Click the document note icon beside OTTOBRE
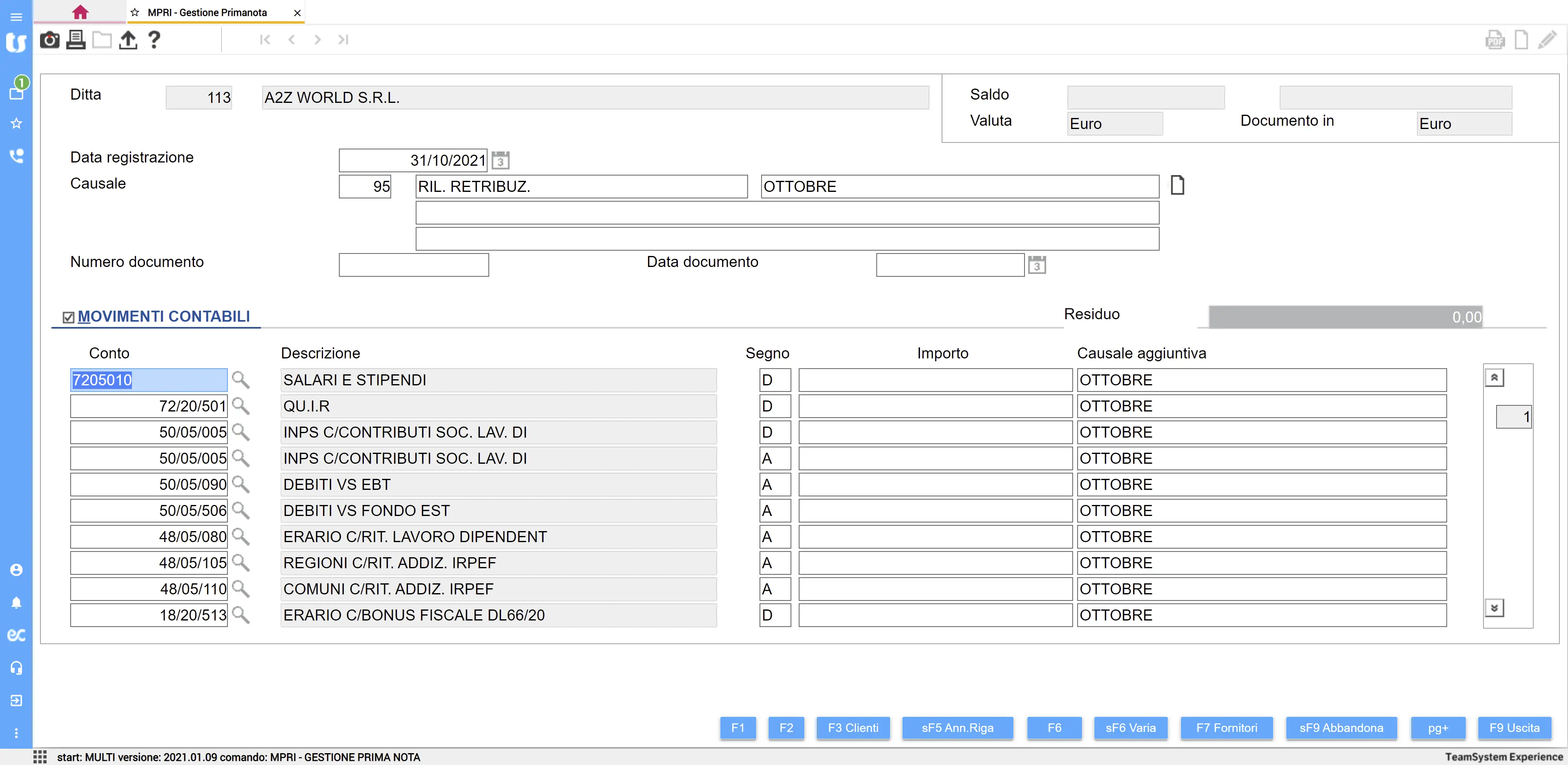The image size is (1568, 765). (1177, 185)
